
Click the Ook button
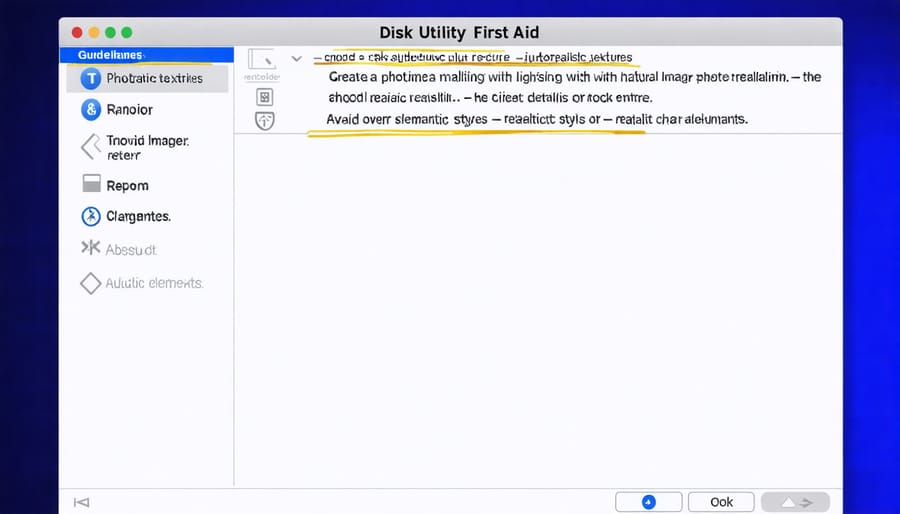(x=721, y=502)
